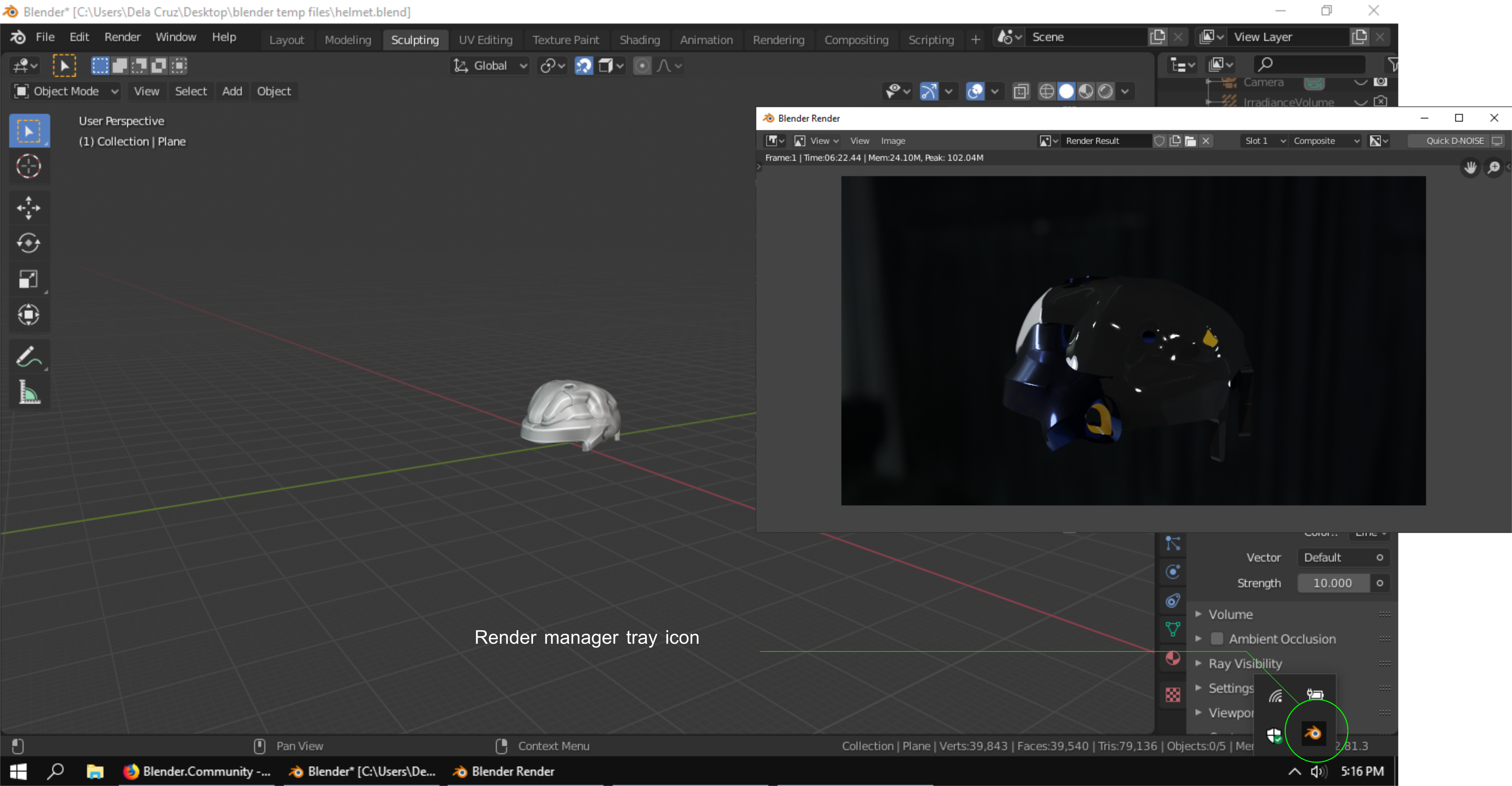Select the Scale tool
This screenshot has width=1512, height=786.
point(29,279)
